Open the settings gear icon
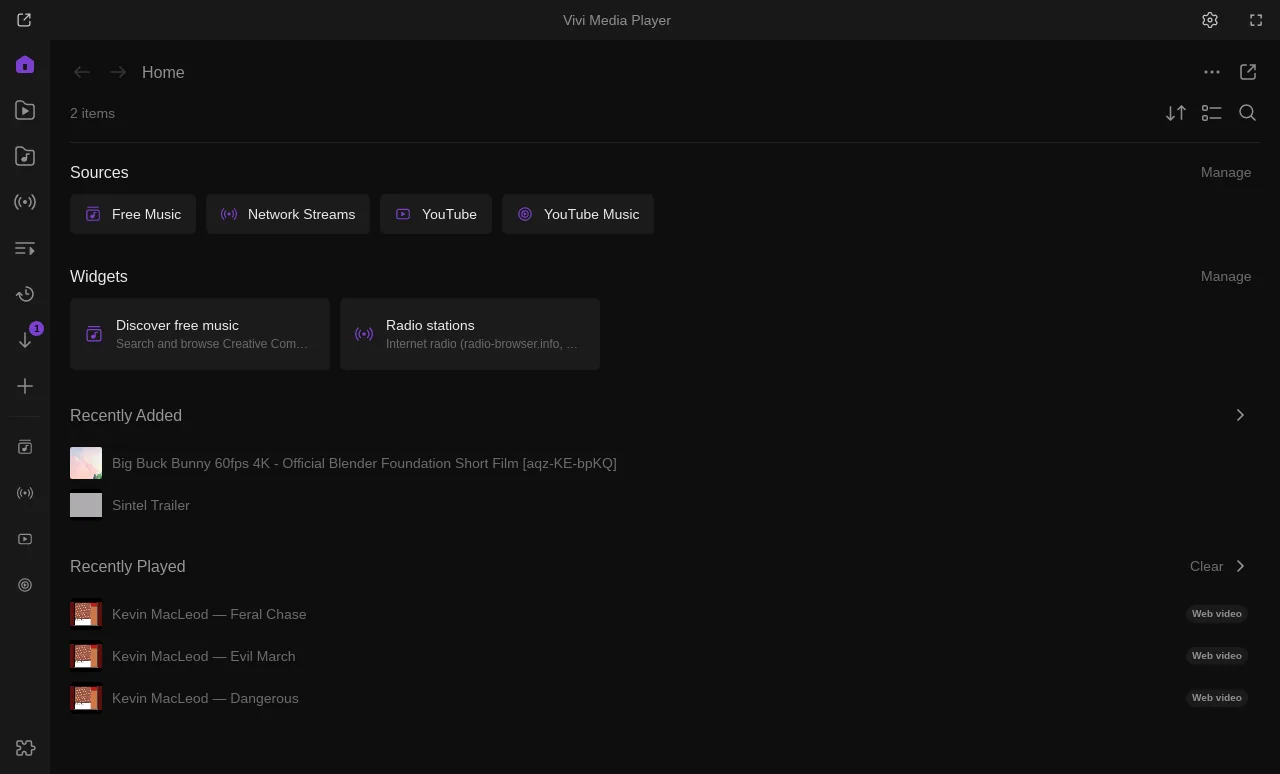This screenshot has width=1280, height=774. [1210, 20]
